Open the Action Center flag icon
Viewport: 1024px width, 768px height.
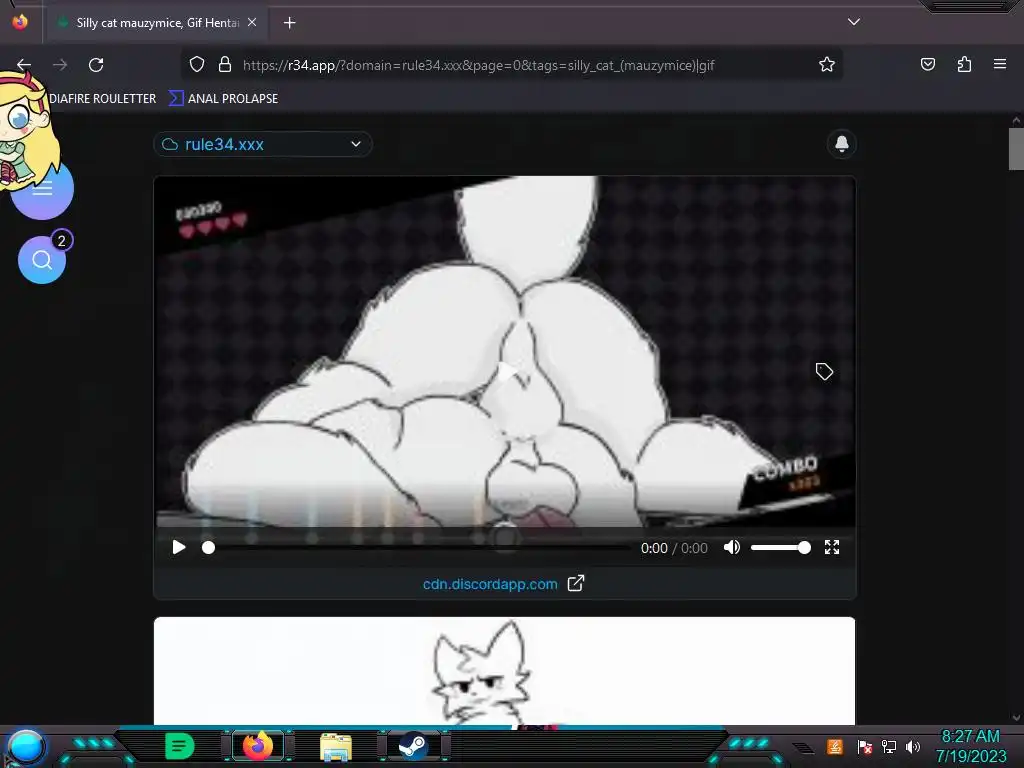tap(864, 746)
